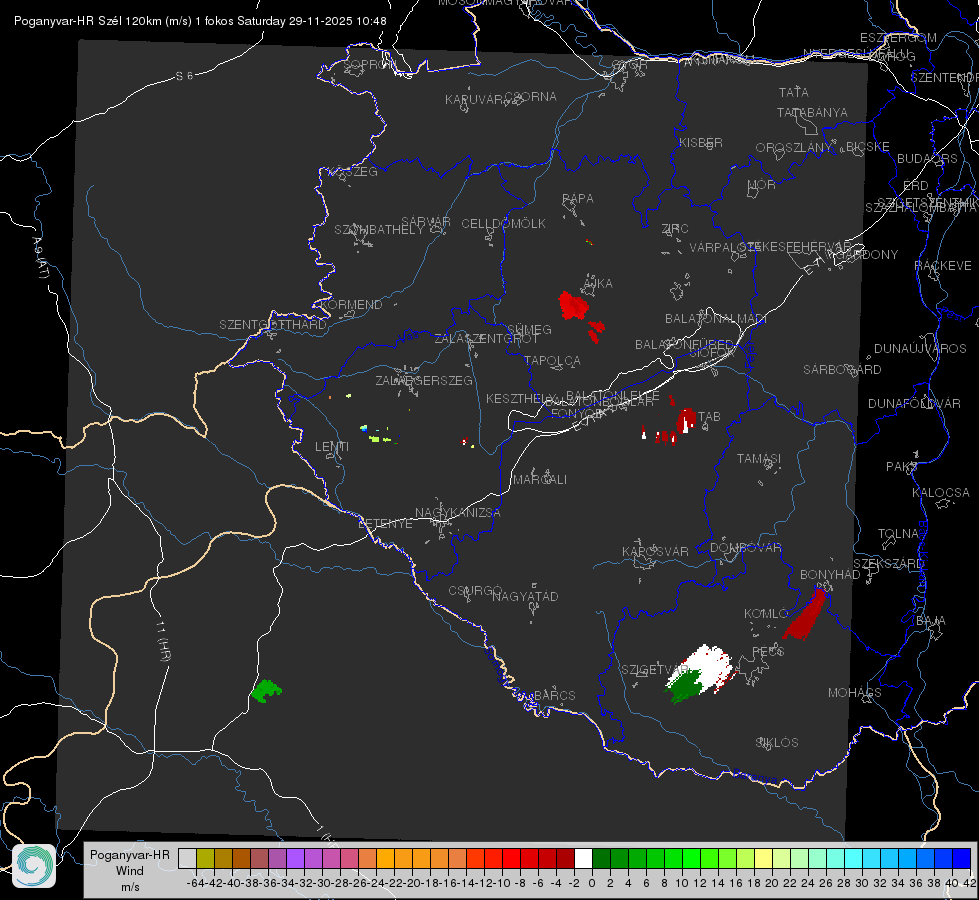Select the KAPUVÁR label
Viewport: 979px width, 900px height.
click(474, 100)
